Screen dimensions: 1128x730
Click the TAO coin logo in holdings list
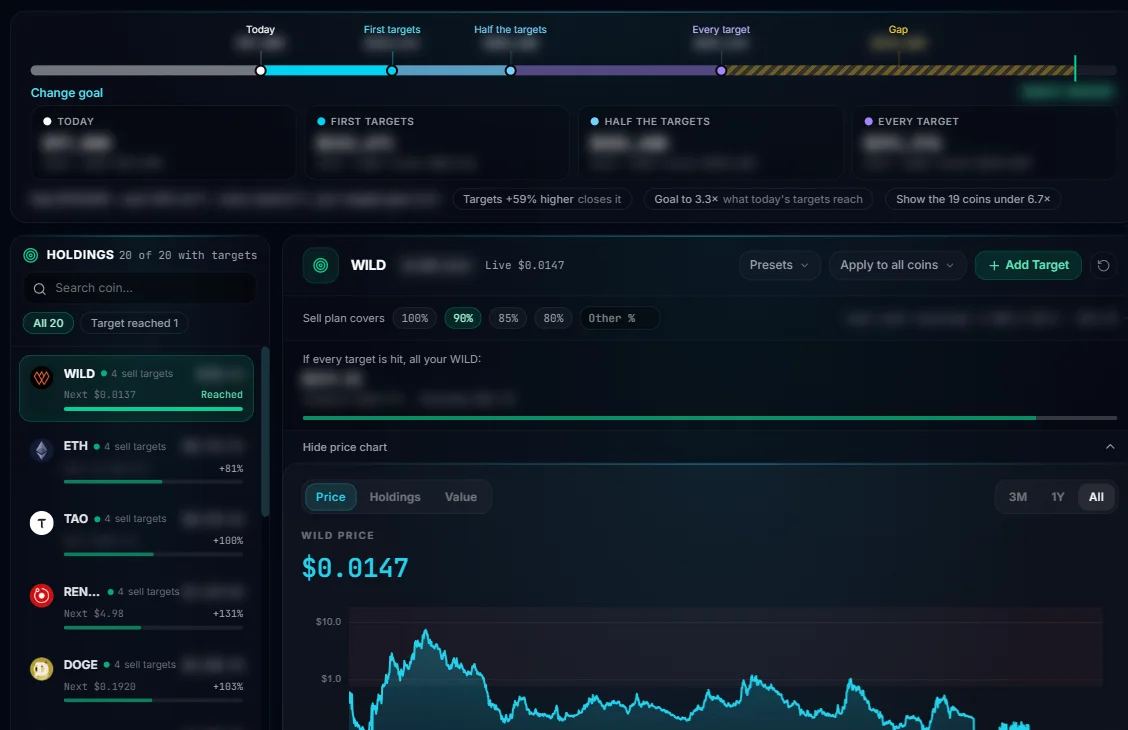click(42, 523)
